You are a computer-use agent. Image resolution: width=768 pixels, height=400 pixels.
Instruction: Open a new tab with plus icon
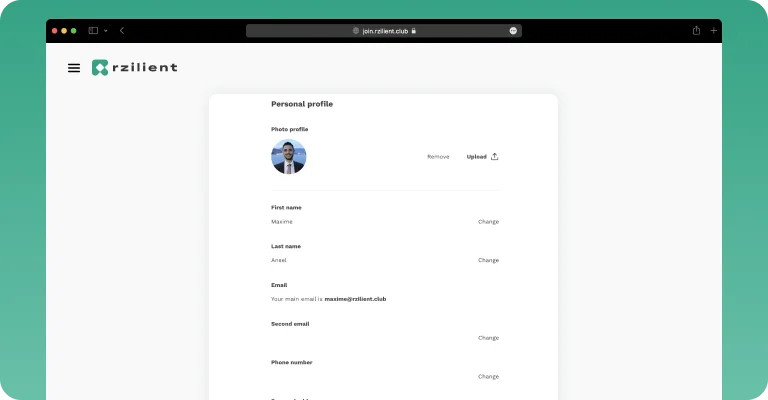point(714,30)
